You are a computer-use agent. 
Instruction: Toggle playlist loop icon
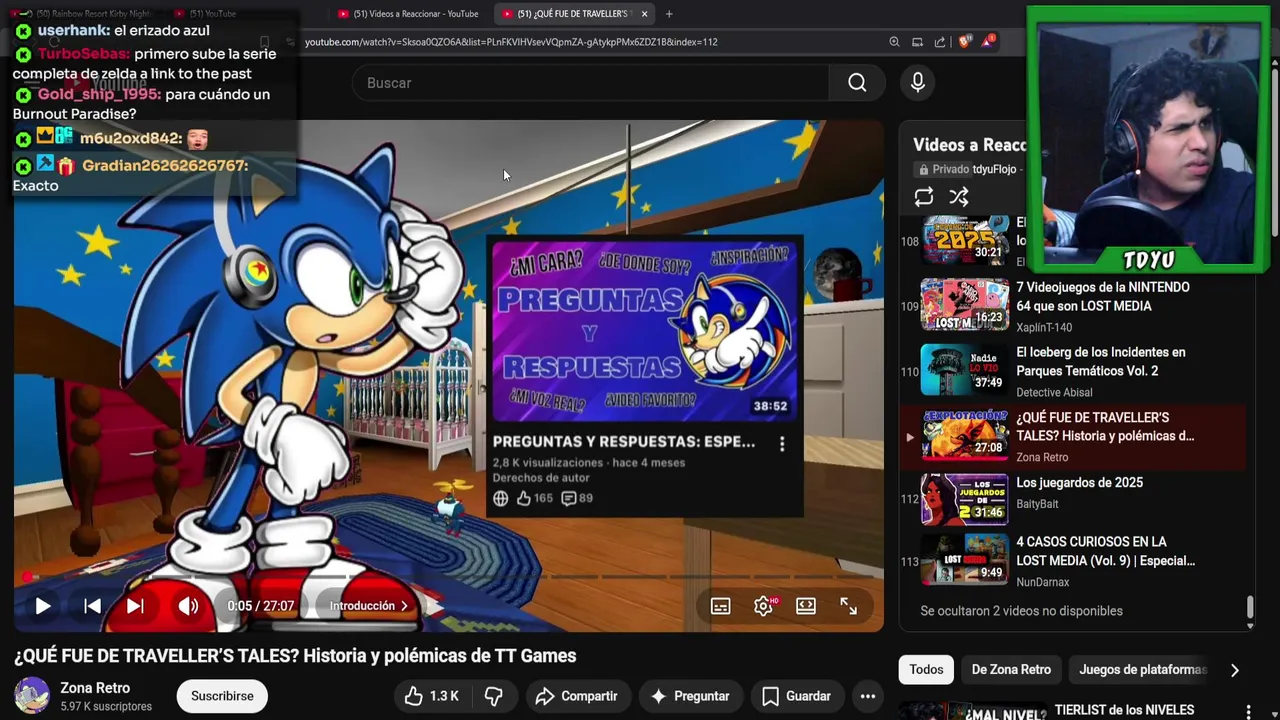tap(924, 197)
